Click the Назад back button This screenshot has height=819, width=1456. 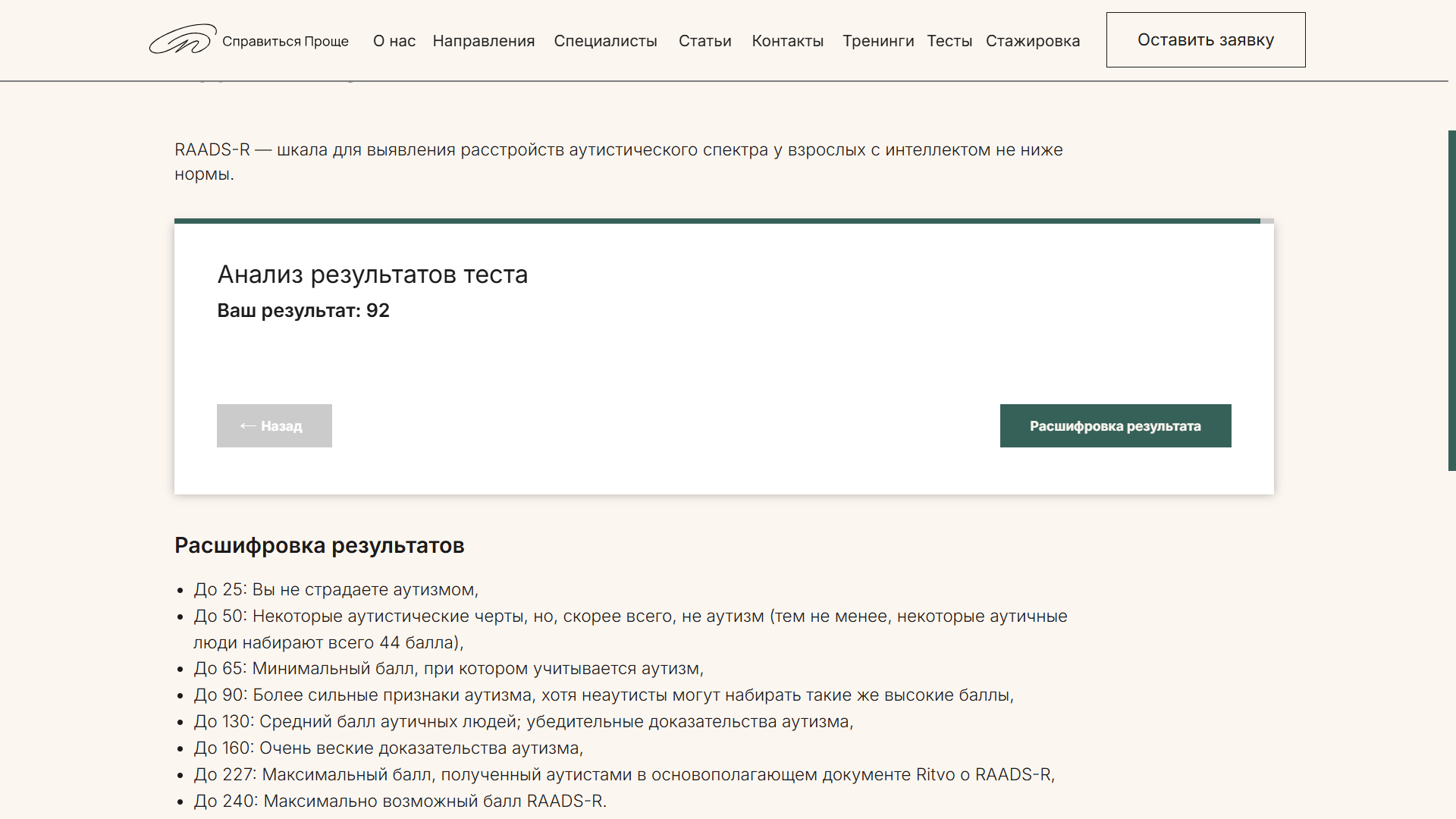pos(274,425)
